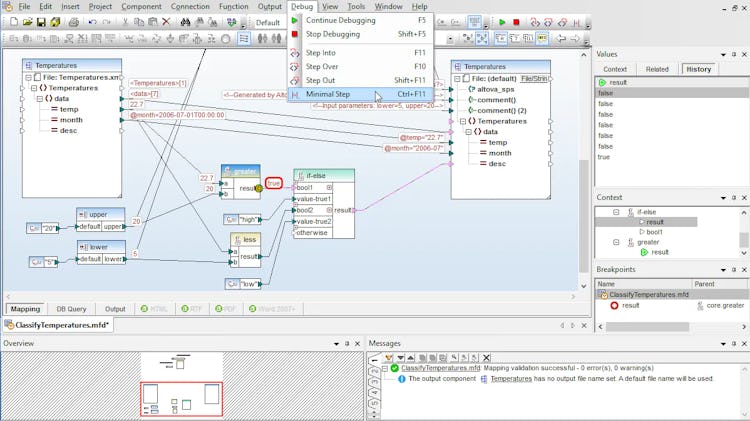This screenshot has width=750, height=421.
Task: Click the HTML output tab
Action: point(154,309)
